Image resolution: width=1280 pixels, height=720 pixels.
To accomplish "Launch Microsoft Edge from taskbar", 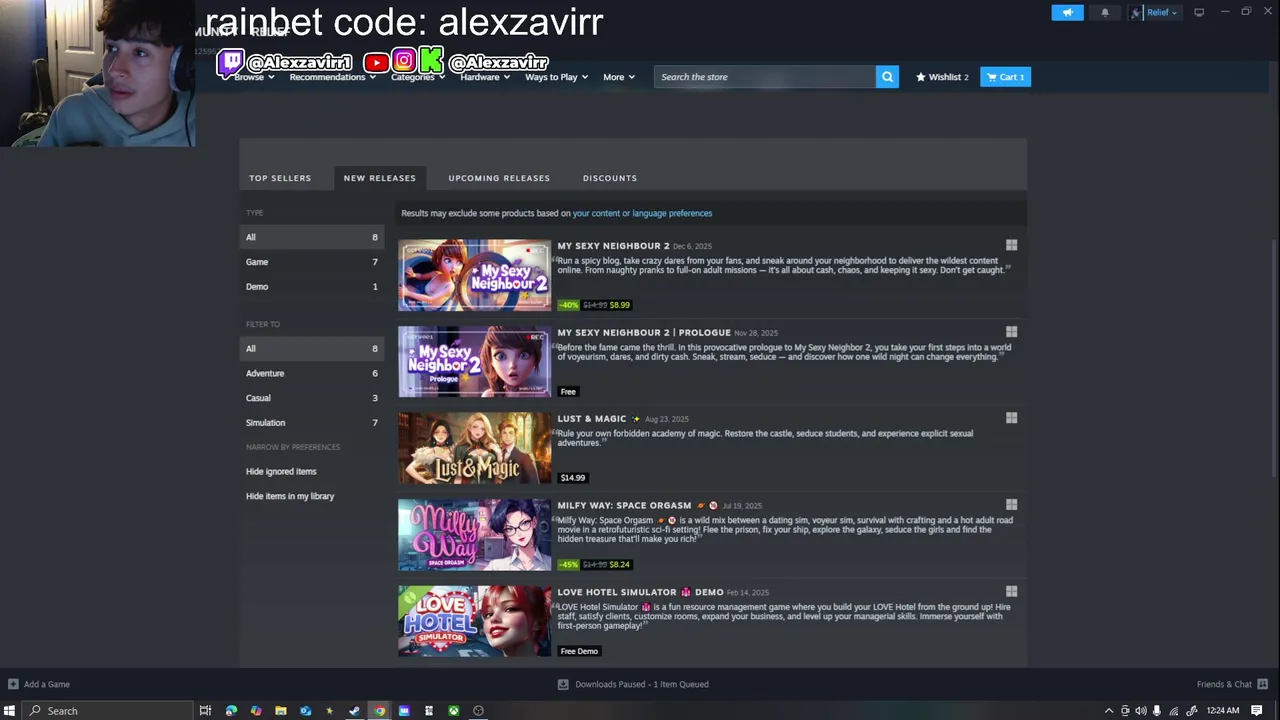I will 231,711.
